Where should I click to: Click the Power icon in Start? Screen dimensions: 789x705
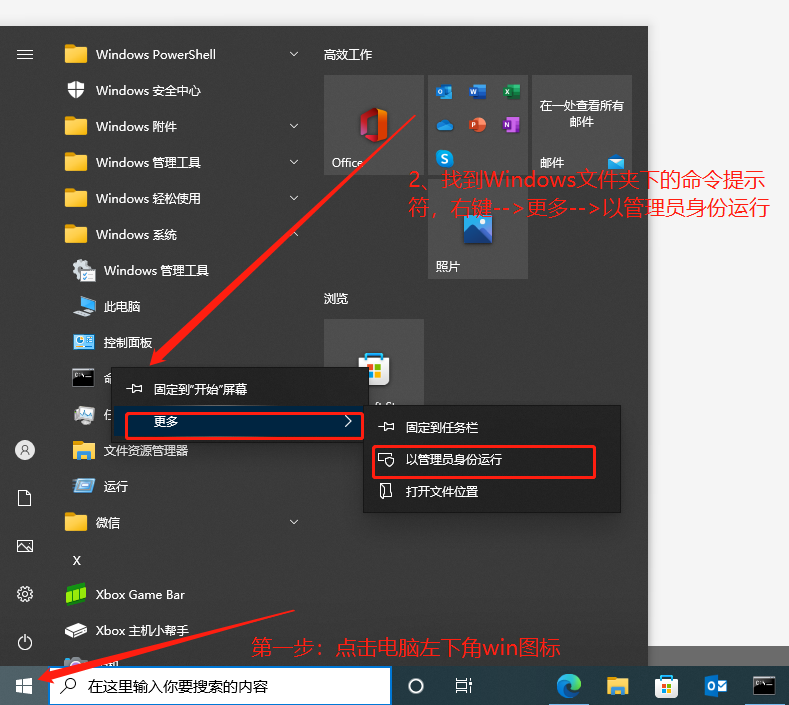pyautogui.click(x=25, y=643)
